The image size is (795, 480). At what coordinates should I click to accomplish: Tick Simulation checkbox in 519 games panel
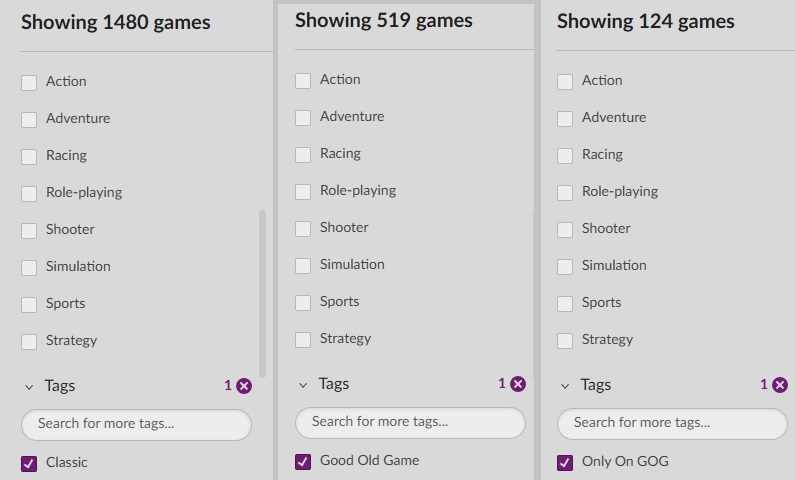pyautogui.click(x=303, y=266)
